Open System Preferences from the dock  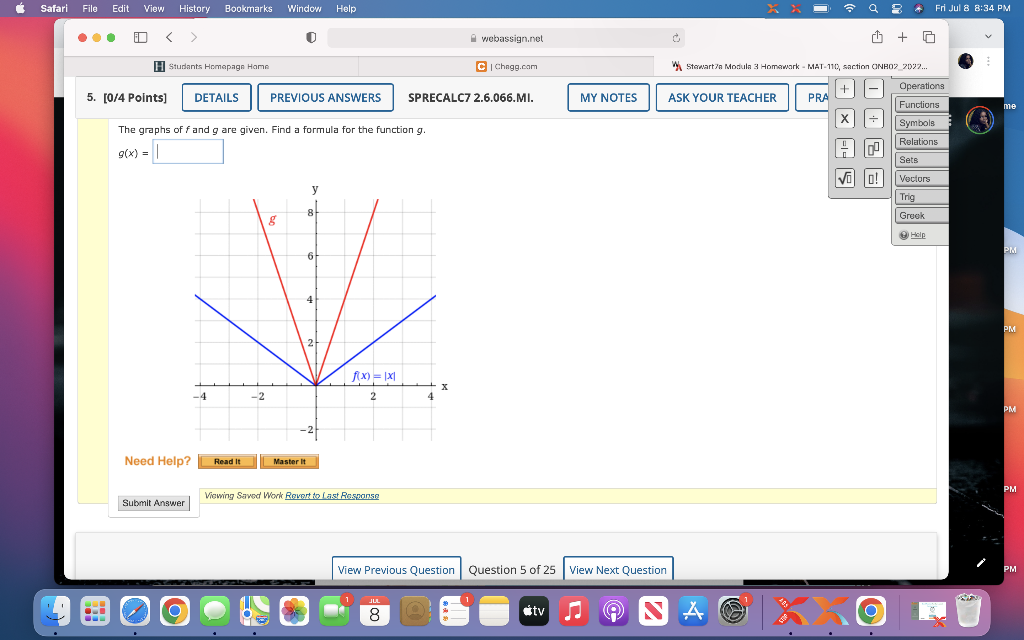[x=733, y=611]
